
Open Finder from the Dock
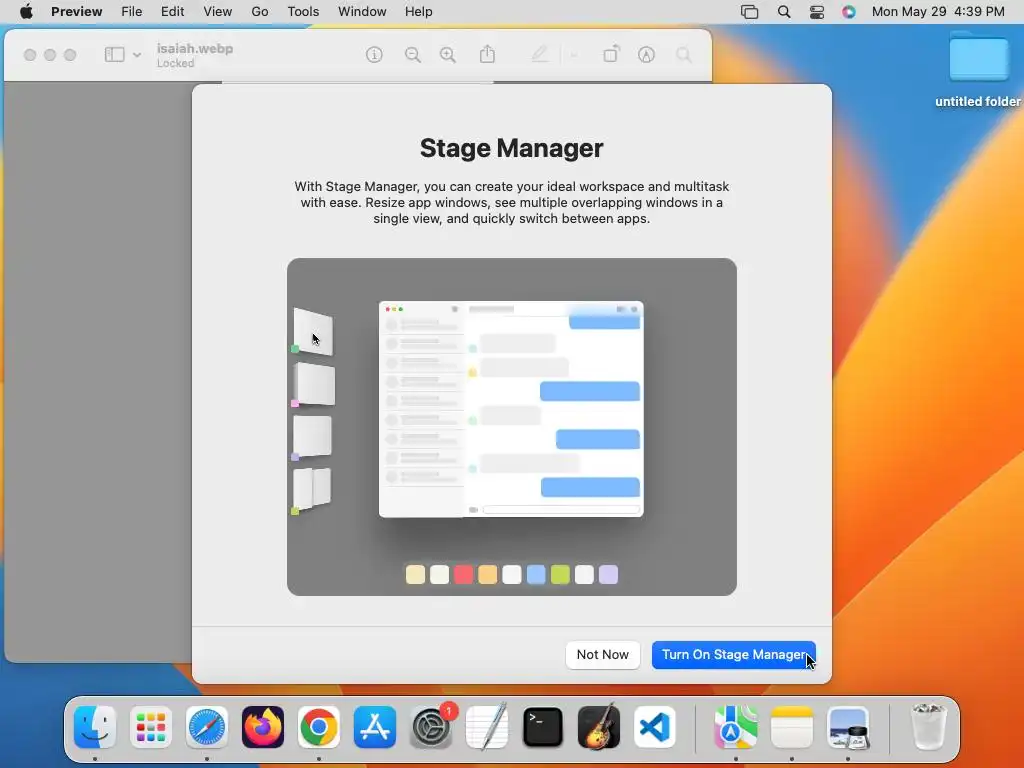pos(95,727)
